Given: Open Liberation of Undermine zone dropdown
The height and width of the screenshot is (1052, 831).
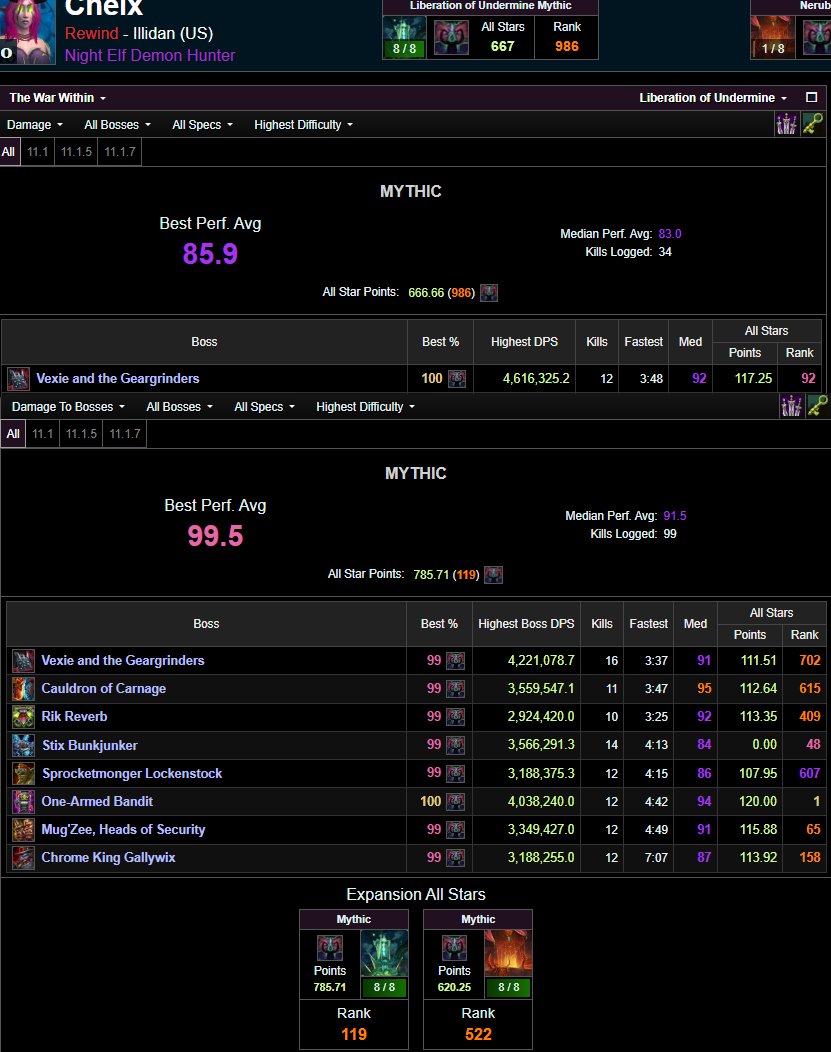Looking at the screenshot, I should (x=713, y=98).
